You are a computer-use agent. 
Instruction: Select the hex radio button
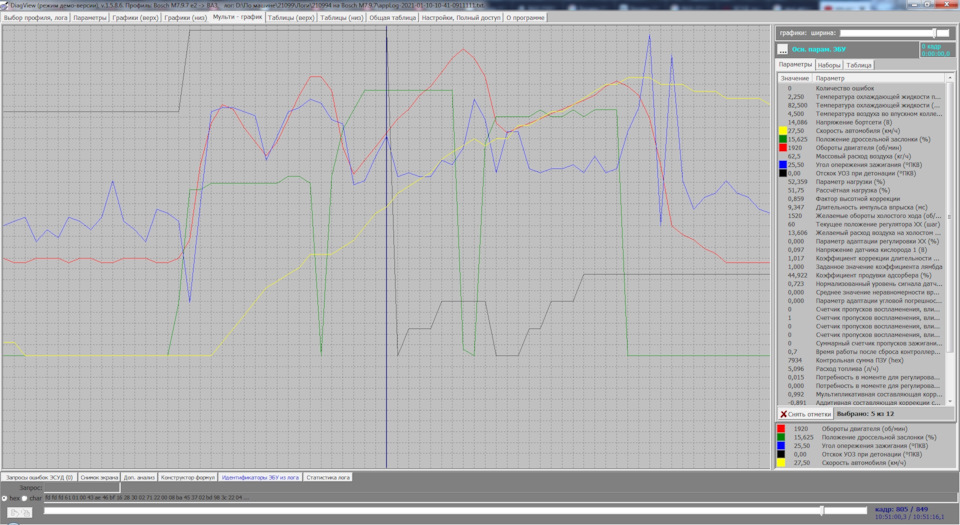tap(5, 498)
